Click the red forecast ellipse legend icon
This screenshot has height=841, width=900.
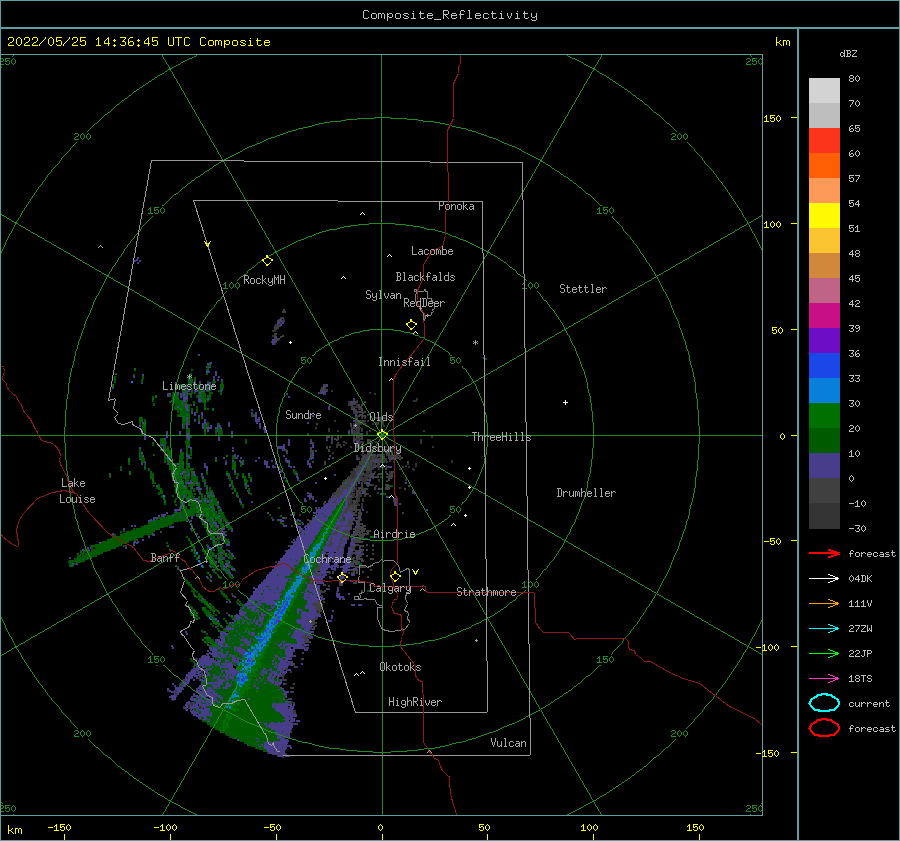(824, 728)
